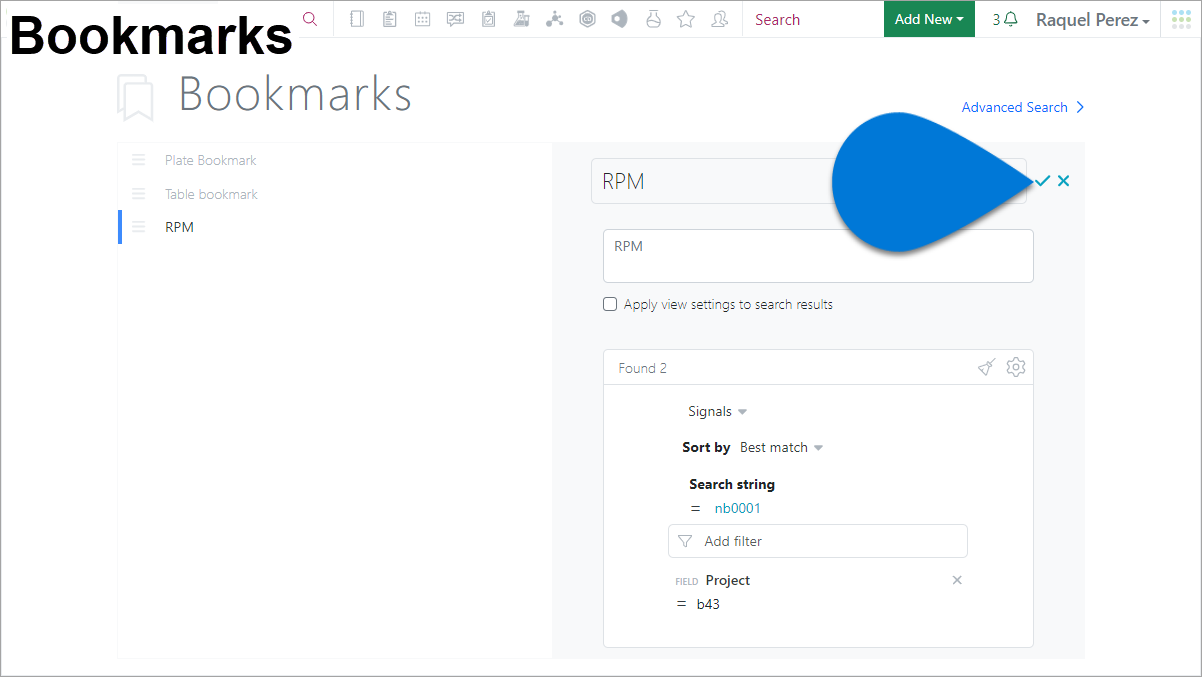
Task: Click drag handle of Table bookmark
Action: [x=139, y=194]
